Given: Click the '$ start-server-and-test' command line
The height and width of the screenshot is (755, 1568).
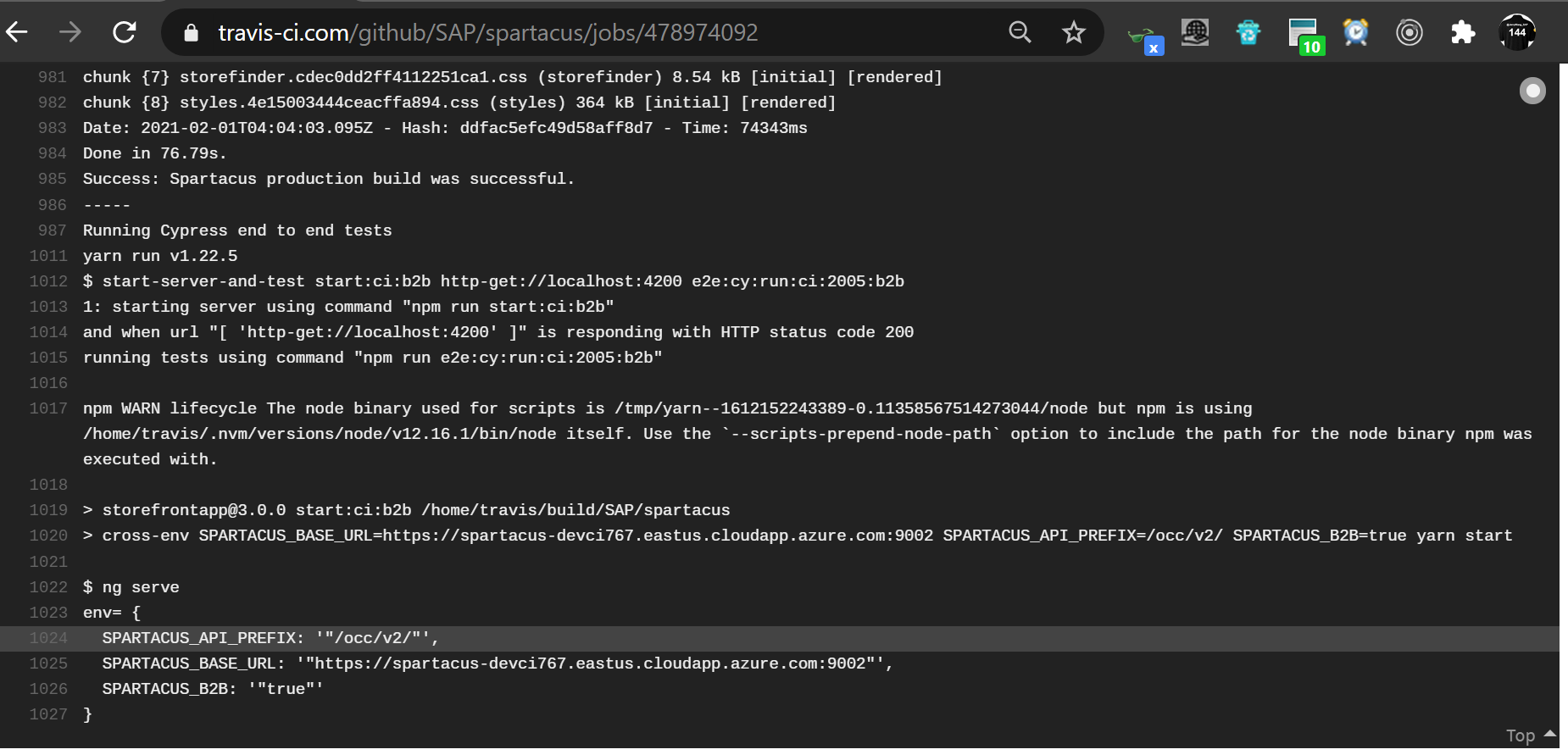Looking at the screenshot, I should click(x=493, y=281).
